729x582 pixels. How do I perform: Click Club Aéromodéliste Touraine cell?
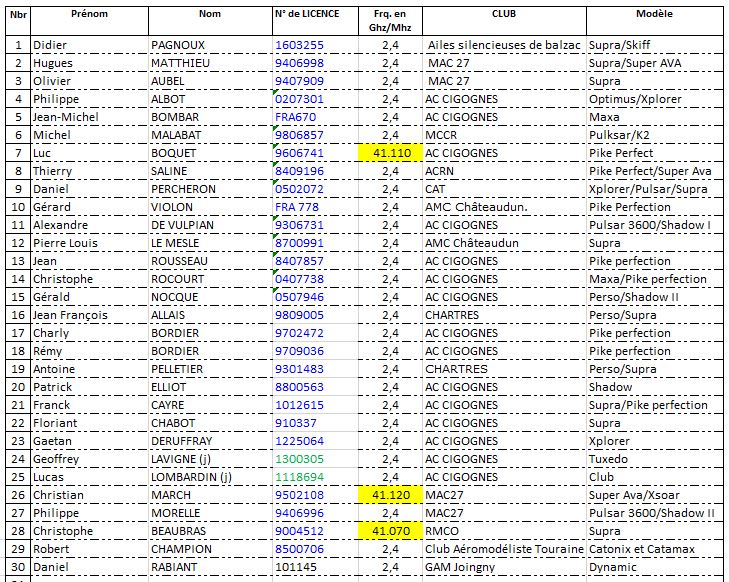pyautogui.click(x=504, y=549)
